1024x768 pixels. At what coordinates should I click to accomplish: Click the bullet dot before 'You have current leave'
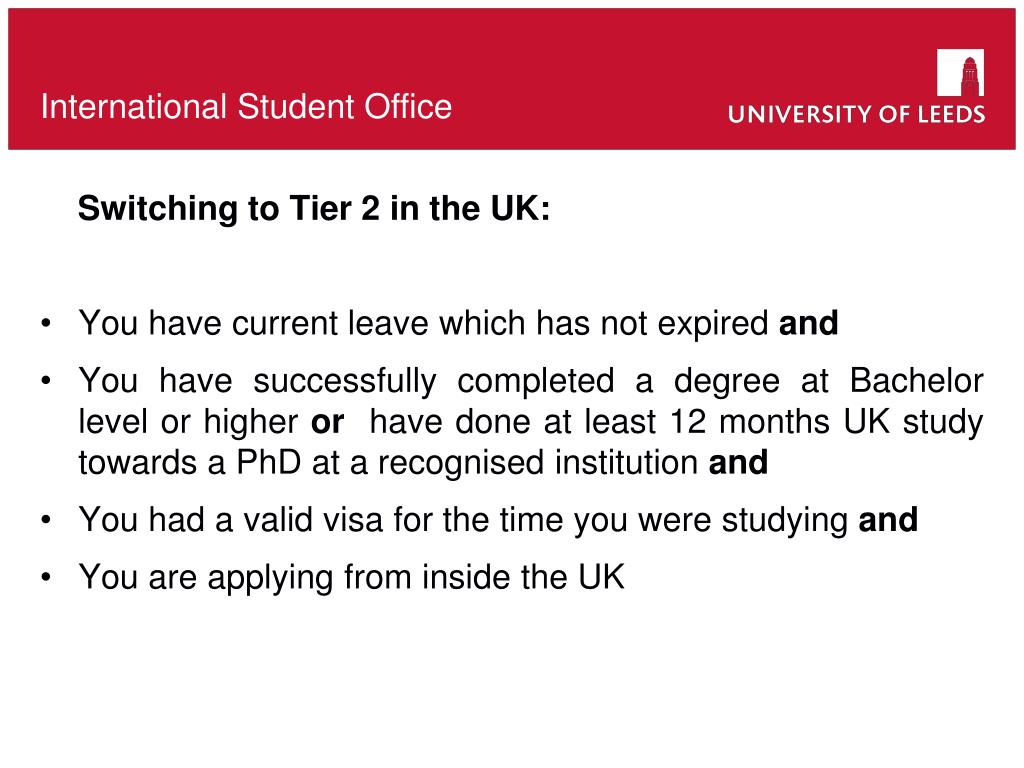point(46,323)
